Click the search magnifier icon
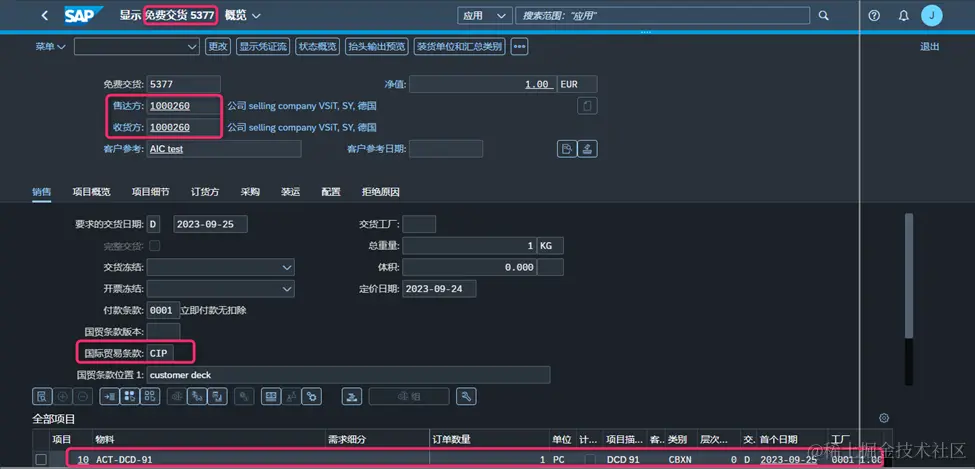This screenshot has height=469, width=975. (x=823, y=16)
